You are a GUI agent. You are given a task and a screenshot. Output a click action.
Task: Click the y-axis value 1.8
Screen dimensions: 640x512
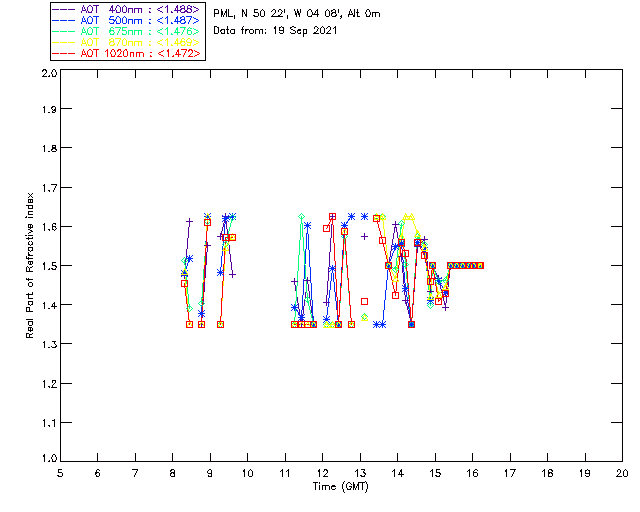[x=49, y=148]
